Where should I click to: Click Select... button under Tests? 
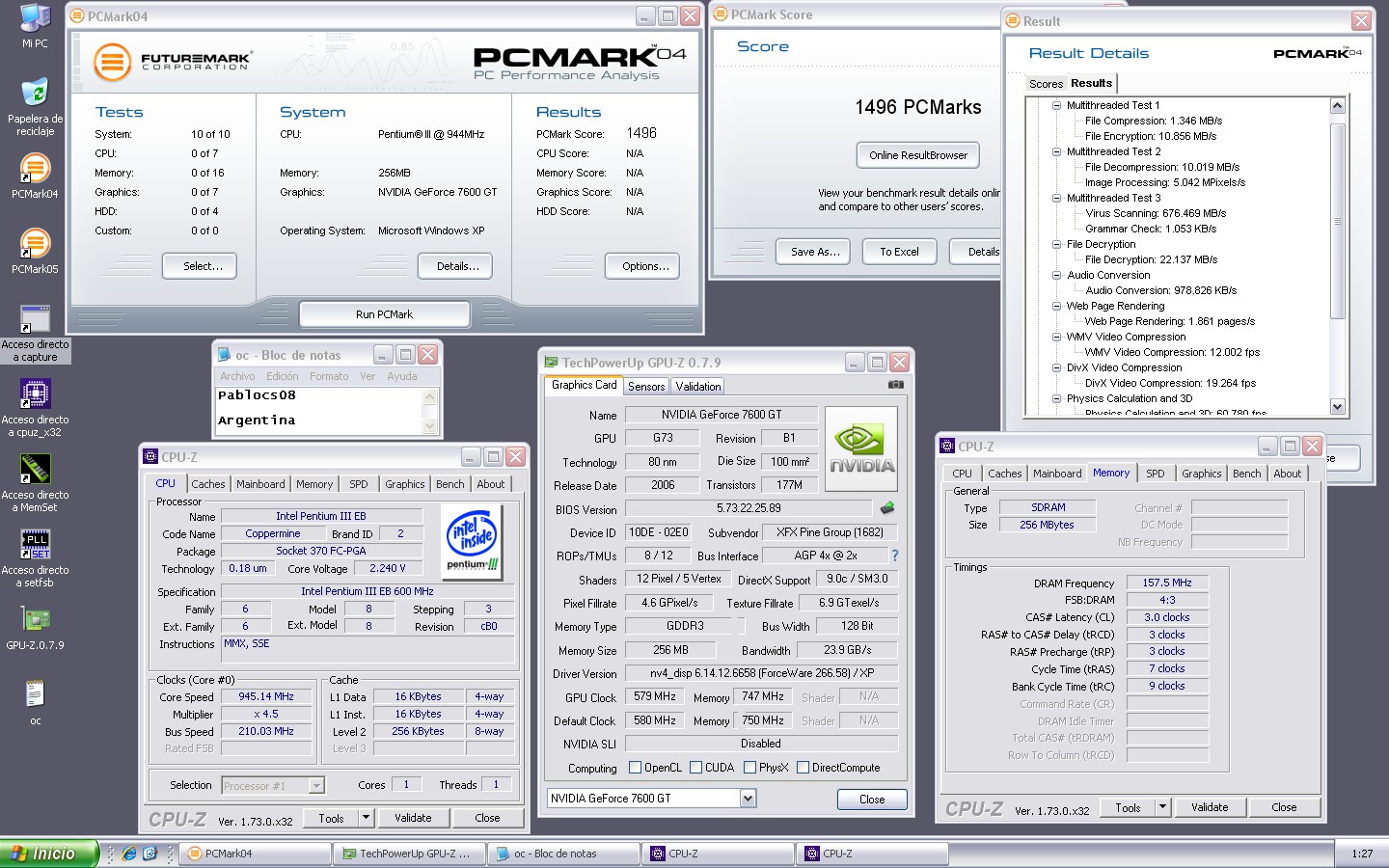pyautogui.click(x=200, y=266)
